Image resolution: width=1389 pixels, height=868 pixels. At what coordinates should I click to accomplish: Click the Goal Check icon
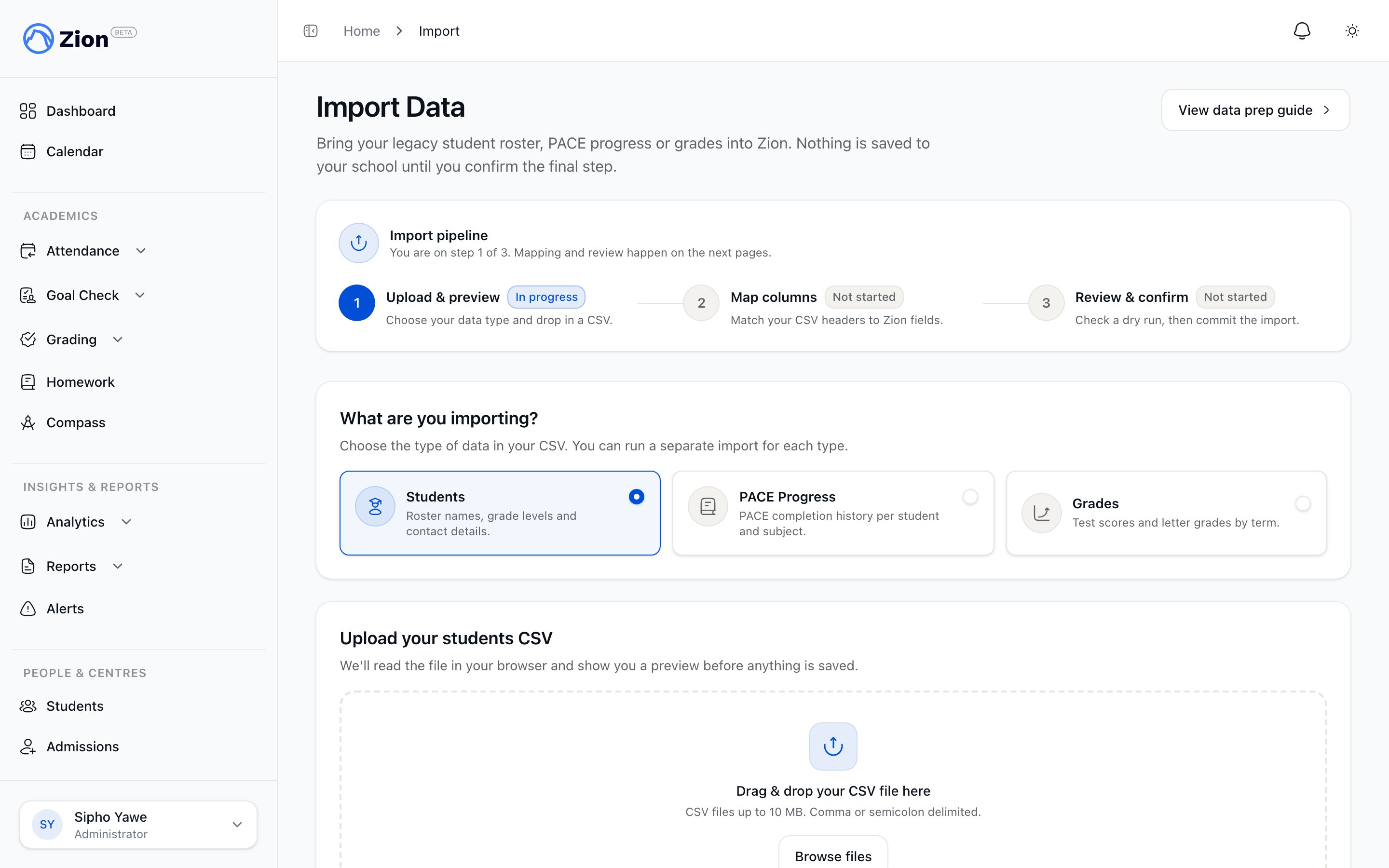(x=28, y=295)
